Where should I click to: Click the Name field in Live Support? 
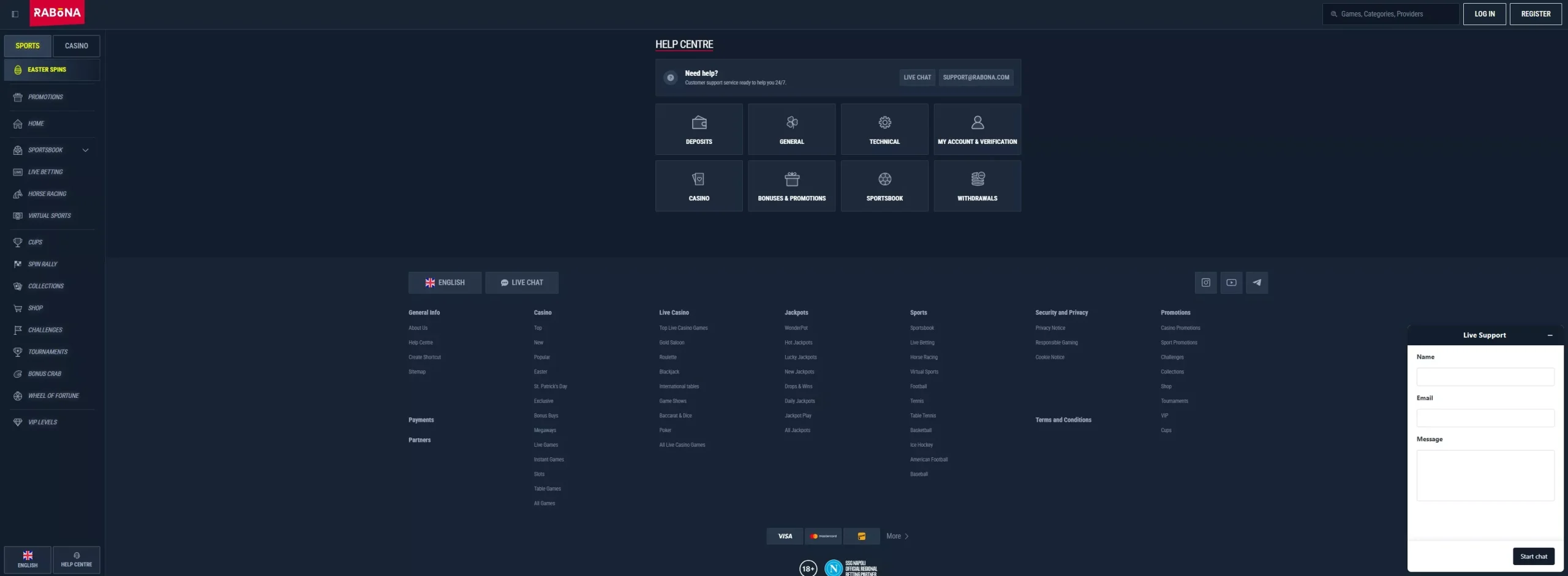click(1485, 377)
